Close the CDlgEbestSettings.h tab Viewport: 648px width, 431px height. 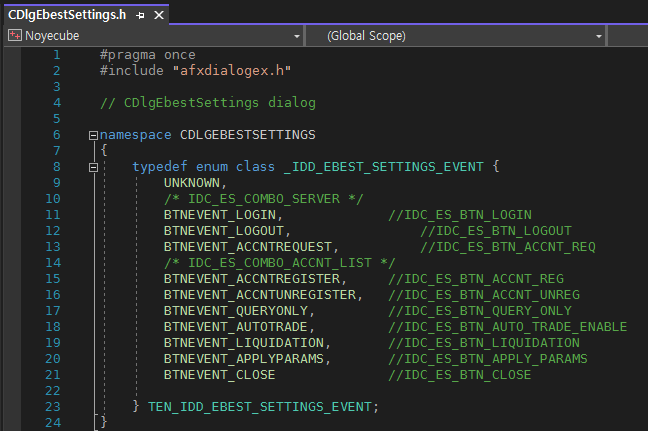coord(159,15)
